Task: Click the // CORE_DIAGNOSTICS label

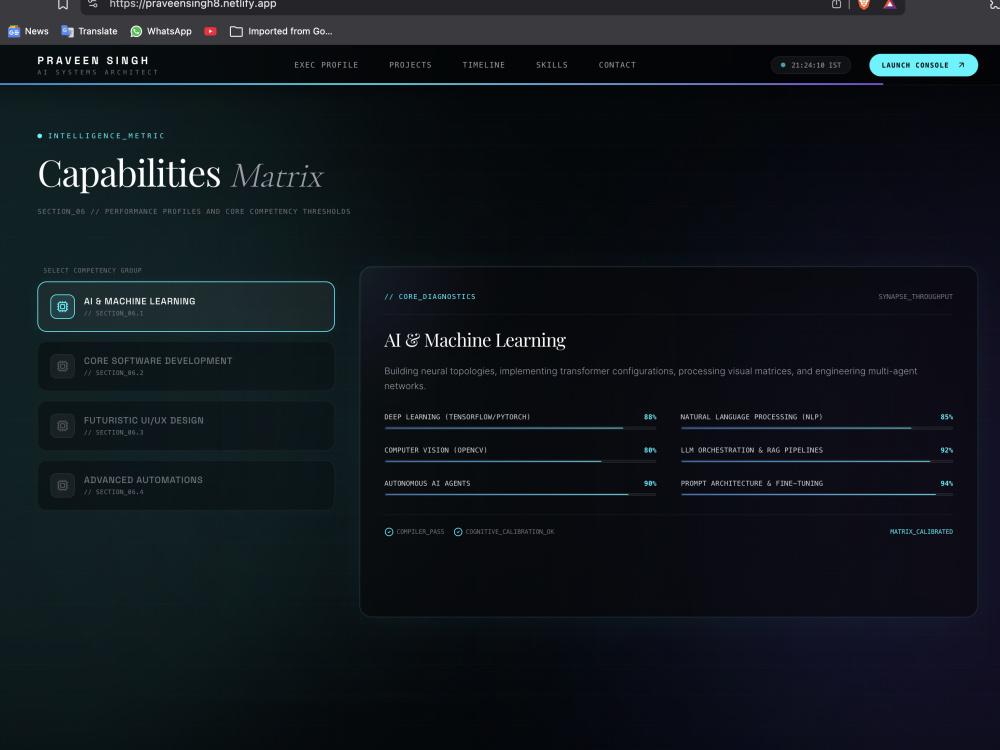Action: coord(430,297)
